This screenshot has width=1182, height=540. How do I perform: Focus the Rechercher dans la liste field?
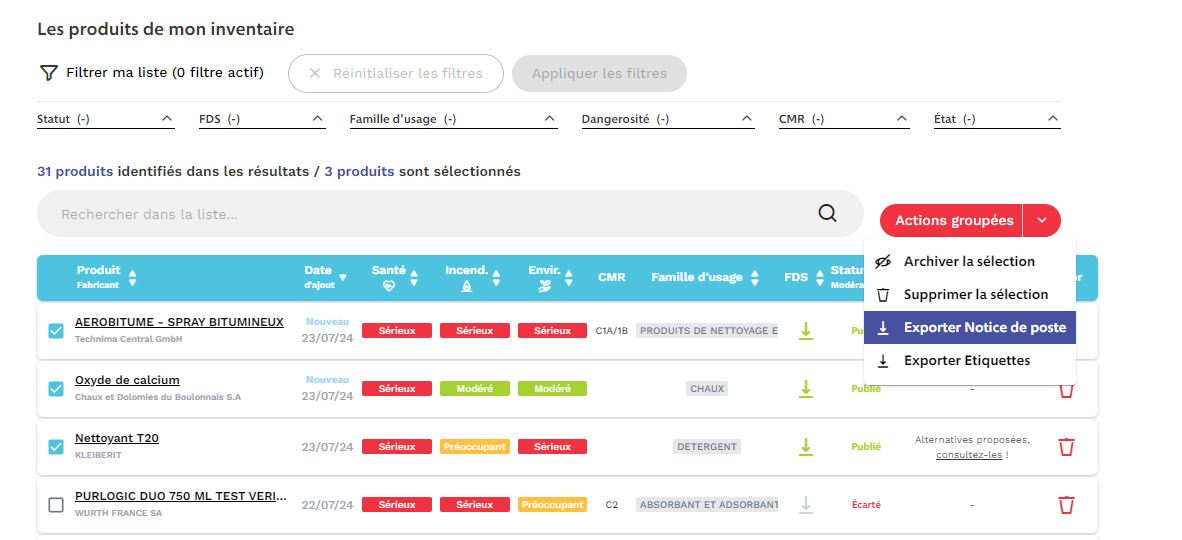click(x=430, y=214)
